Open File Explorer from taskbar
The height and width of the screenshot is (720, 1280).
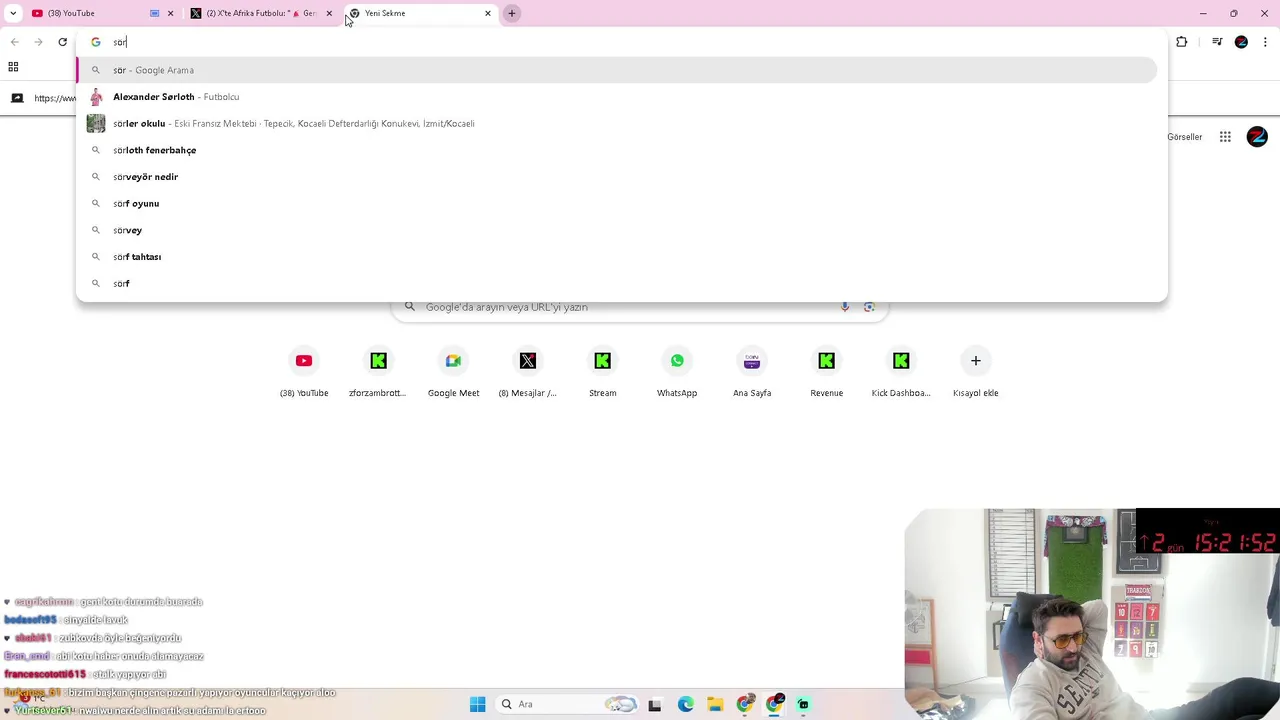pos(715,704)
